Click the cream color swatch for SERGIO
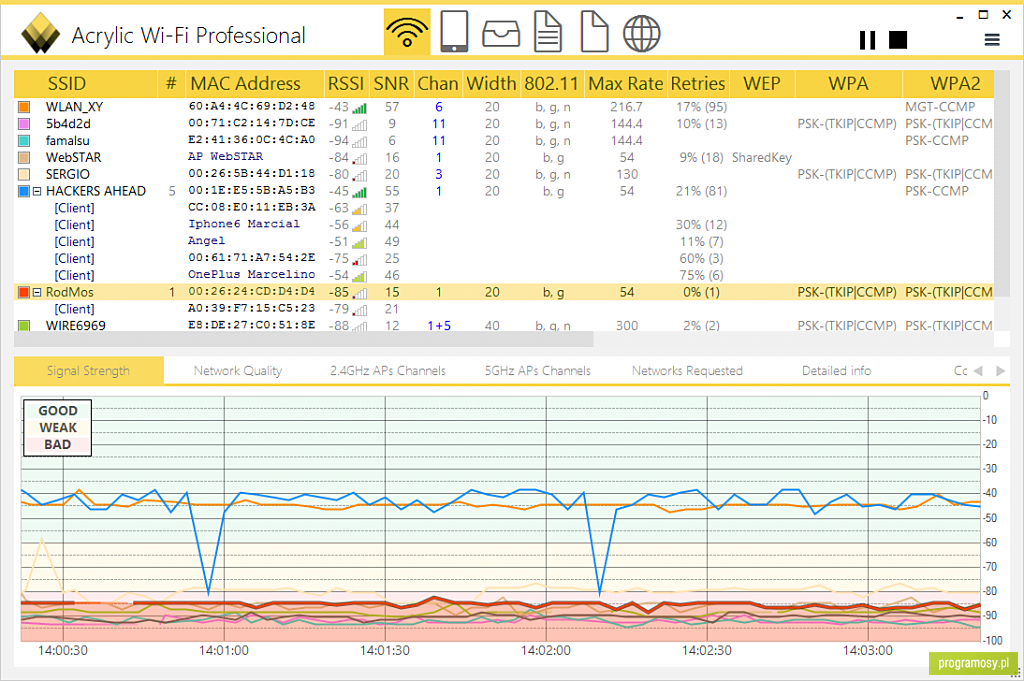Viewport: 1024px width, 681px height. (x=24, y=174)
